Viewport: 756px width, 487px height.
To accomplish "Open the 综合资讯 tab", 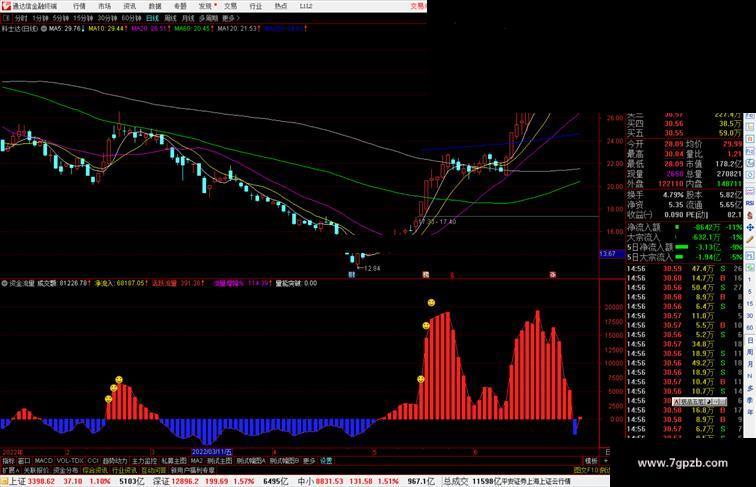I will [x=95, y=470].
